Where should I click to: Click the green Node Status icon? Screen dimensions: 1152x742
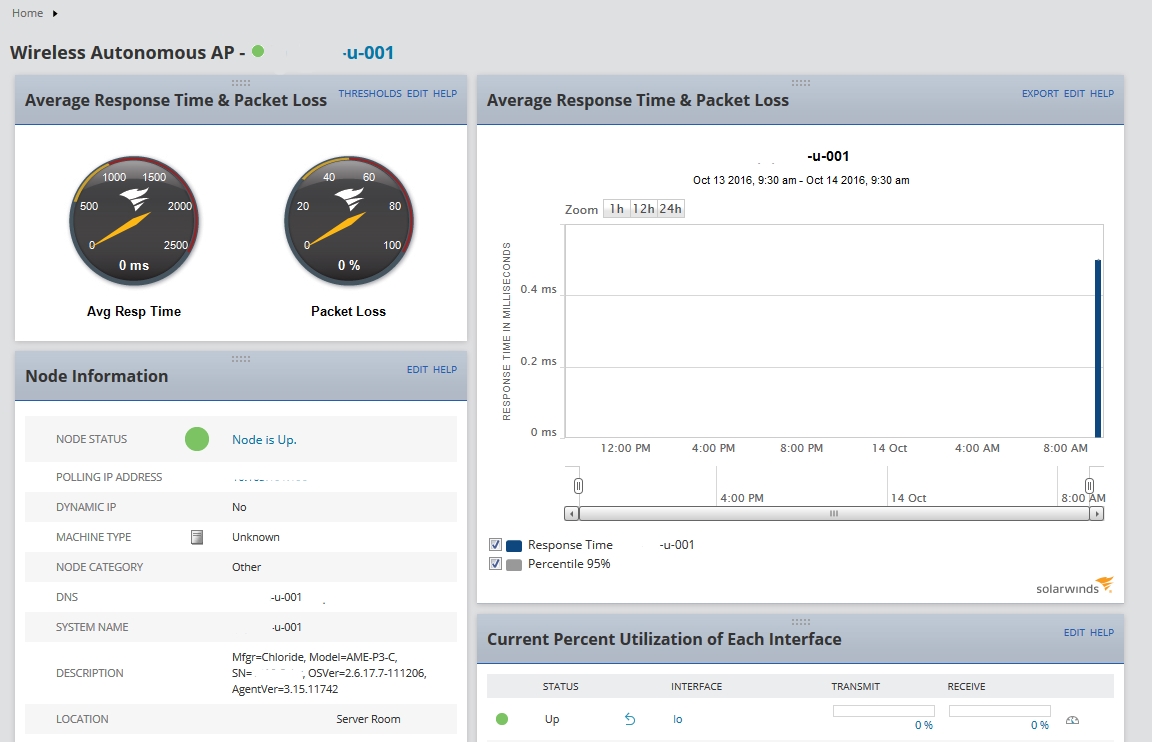197,439
